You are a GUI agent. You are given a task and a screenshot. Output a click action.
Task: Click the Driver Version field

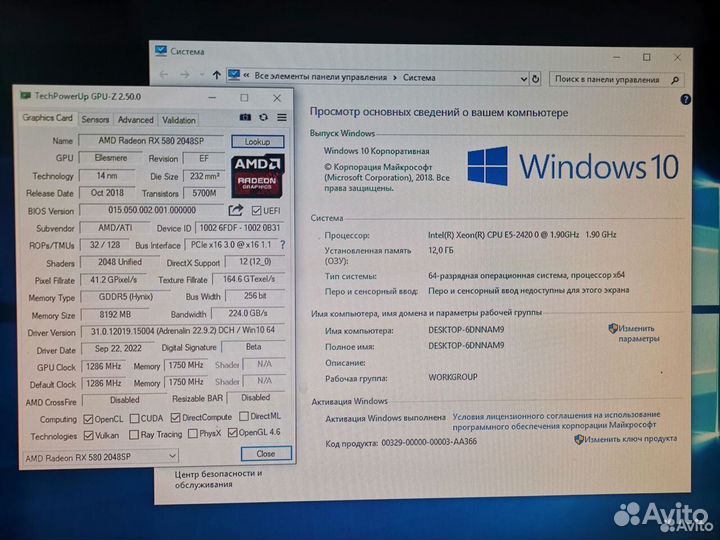tap(183, 331)
